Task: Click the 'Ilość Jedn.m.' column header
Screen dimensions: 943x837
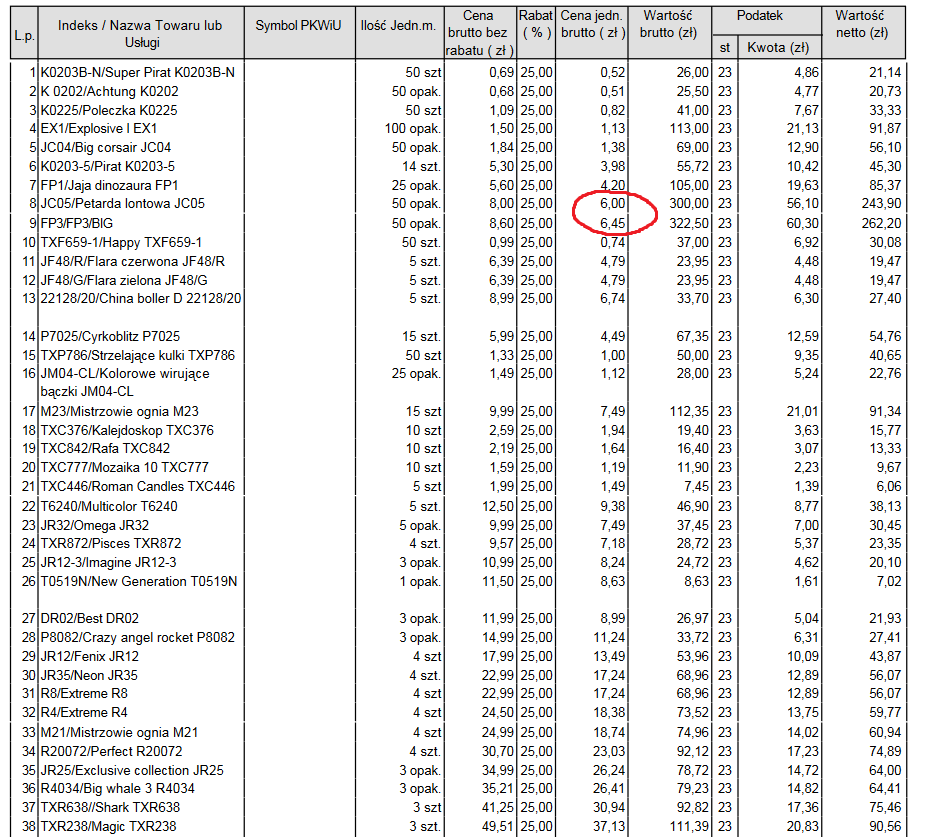Action: click(397, 24)
